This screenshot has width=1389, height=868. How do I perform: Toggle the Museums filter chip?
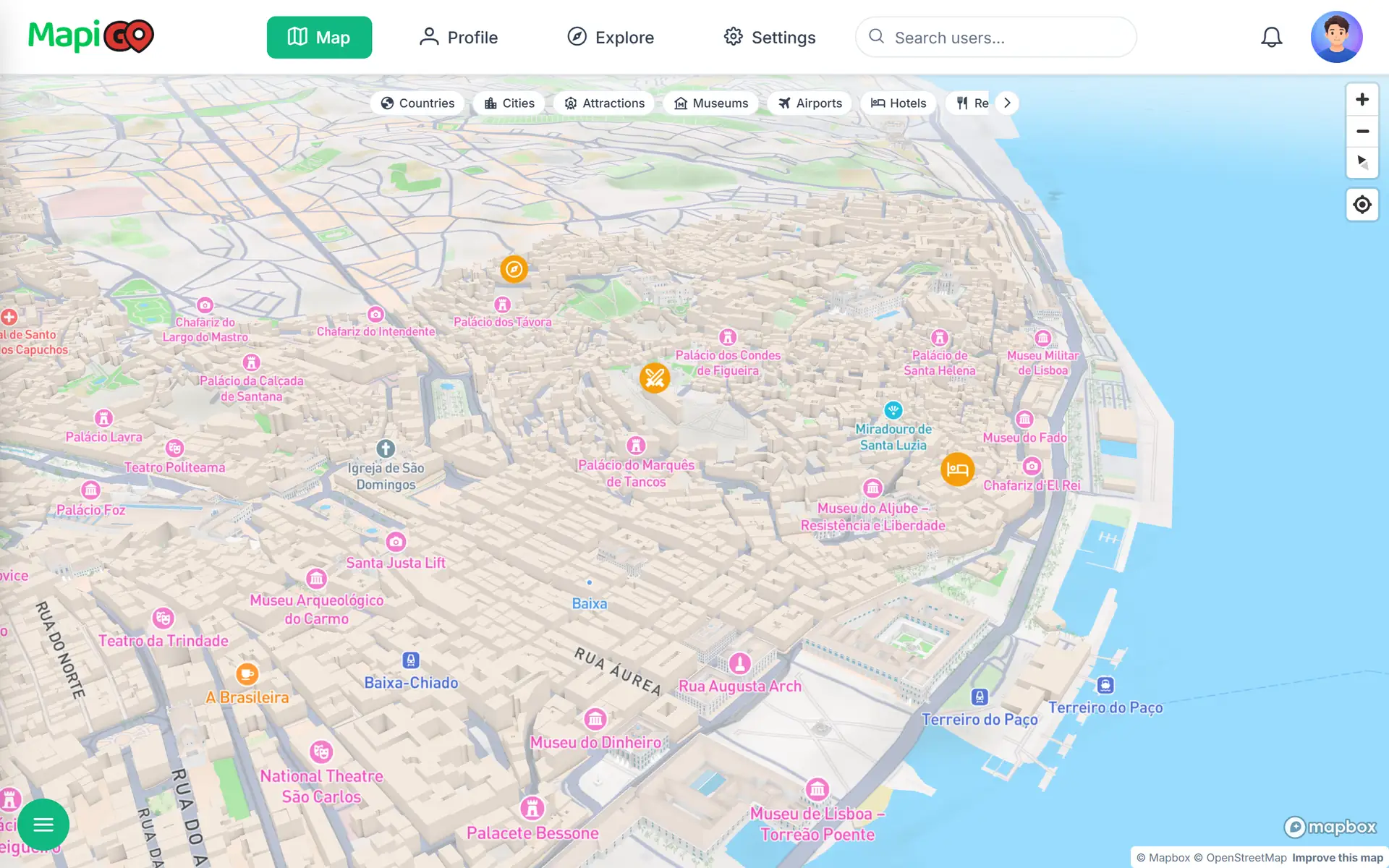click(x=711, y=103)
